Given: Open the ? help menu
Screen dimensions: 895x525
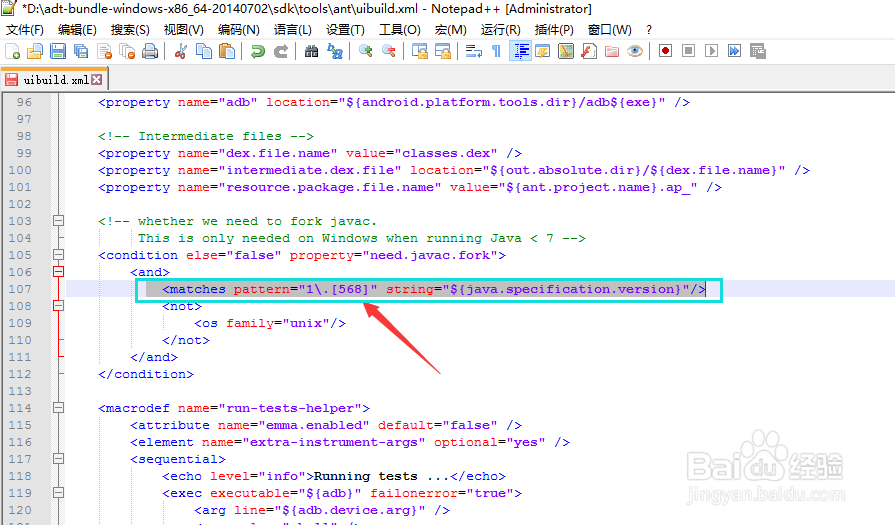Looking at the screenshot, I should (649, 30).
